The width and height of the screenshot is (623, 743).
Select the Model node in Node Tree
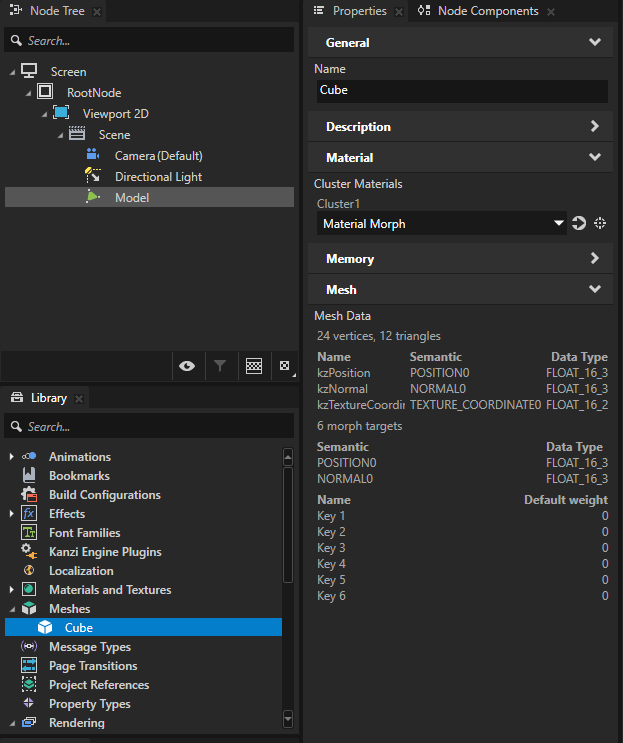(x=131, y=198)
